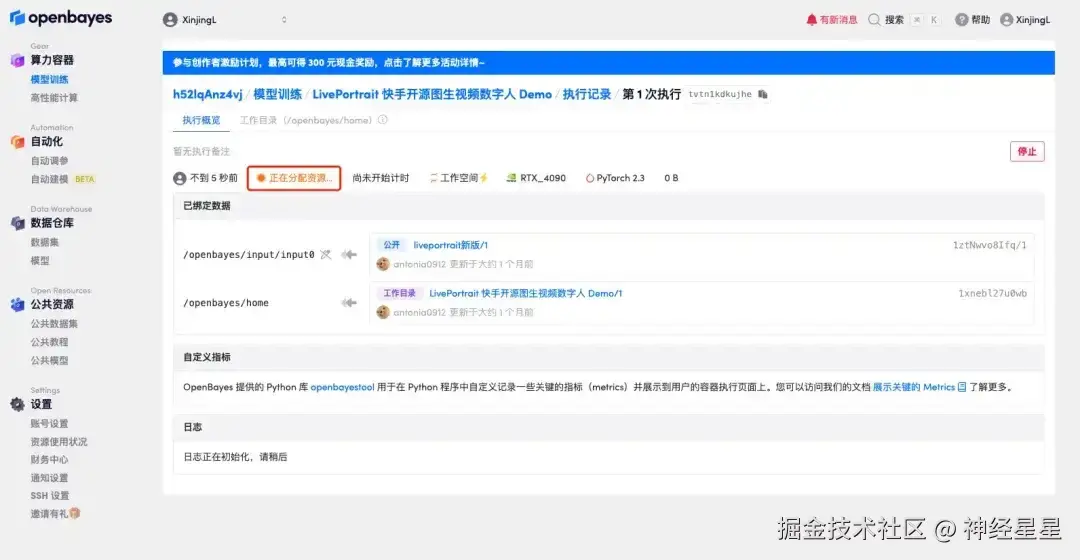1080x560 pixels.
Task: Open 通知设置 in the sidebar
Action: click(x=49, y=477)
